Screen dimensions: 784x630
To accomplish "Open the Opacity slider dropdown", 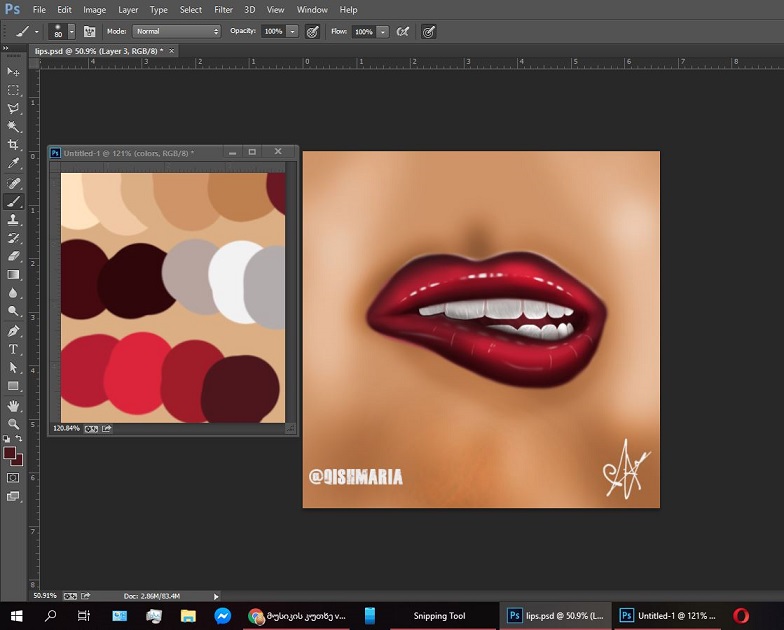I will [x=292, y=32].
